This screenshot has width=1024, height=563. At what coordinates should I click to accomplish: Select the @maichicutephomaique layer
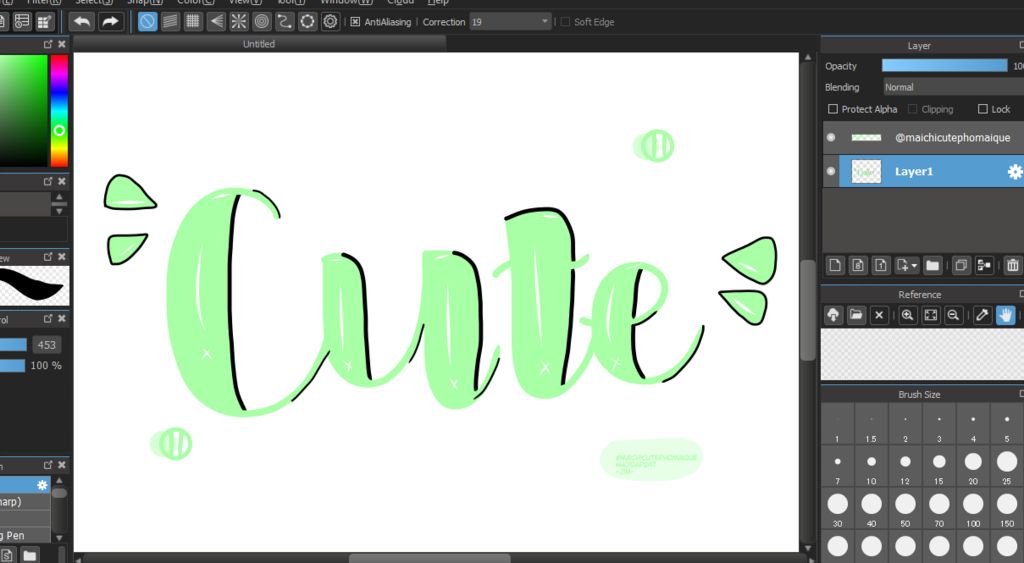pos(923,138)
